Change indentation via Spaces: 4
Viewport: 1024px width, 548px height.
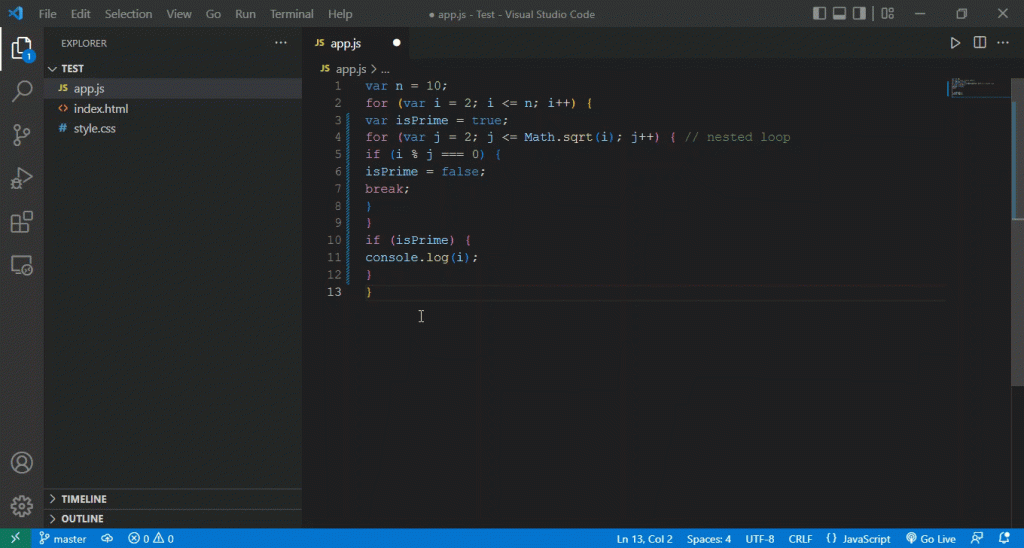[709, 539]
